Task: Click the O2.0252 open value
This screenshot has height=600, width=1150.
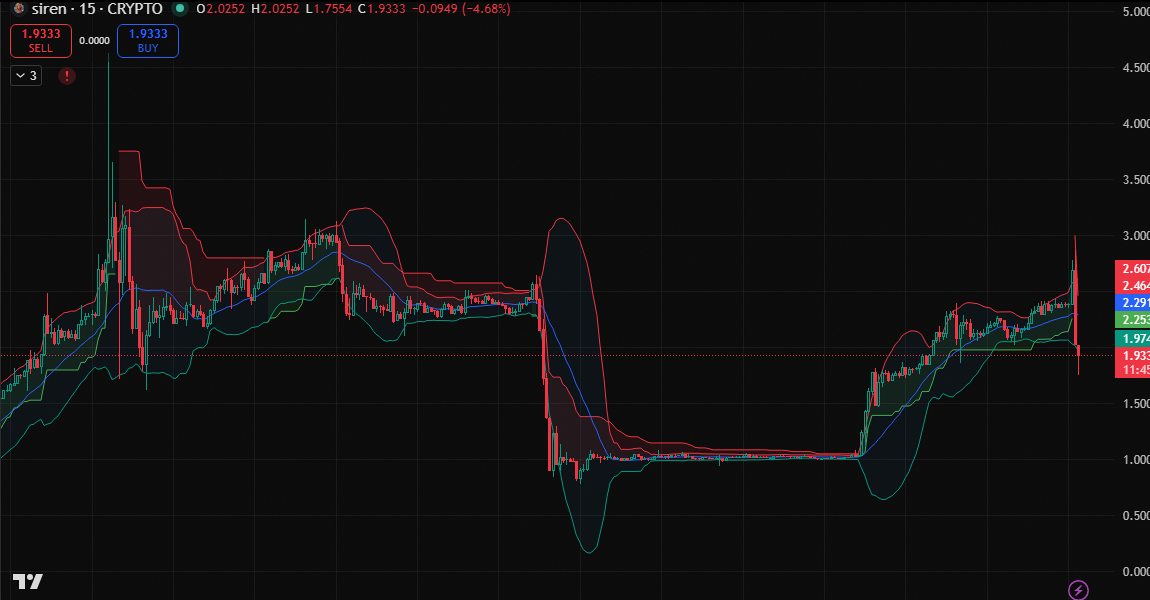Action: [x=221, y=9]
